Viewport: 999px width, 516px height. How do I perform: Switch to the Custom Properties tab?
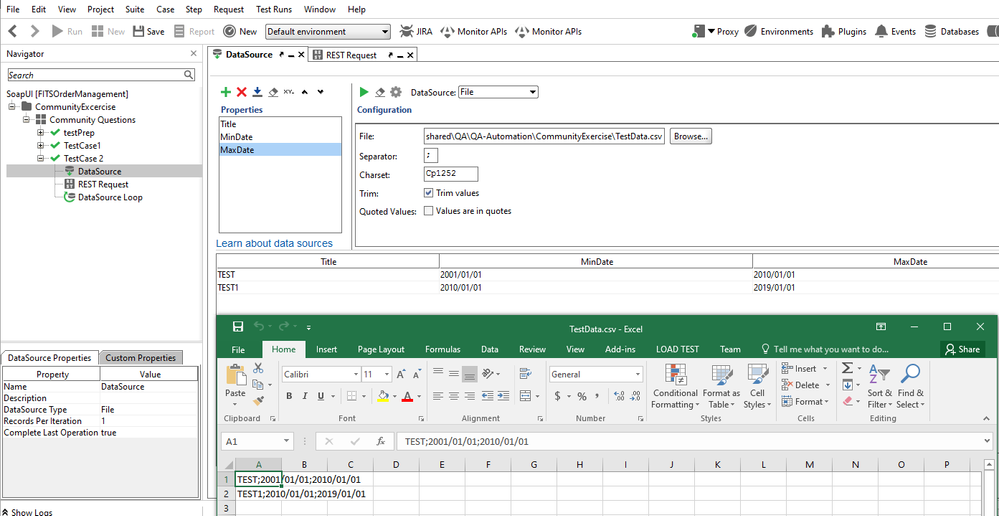[x=141, y=358]
